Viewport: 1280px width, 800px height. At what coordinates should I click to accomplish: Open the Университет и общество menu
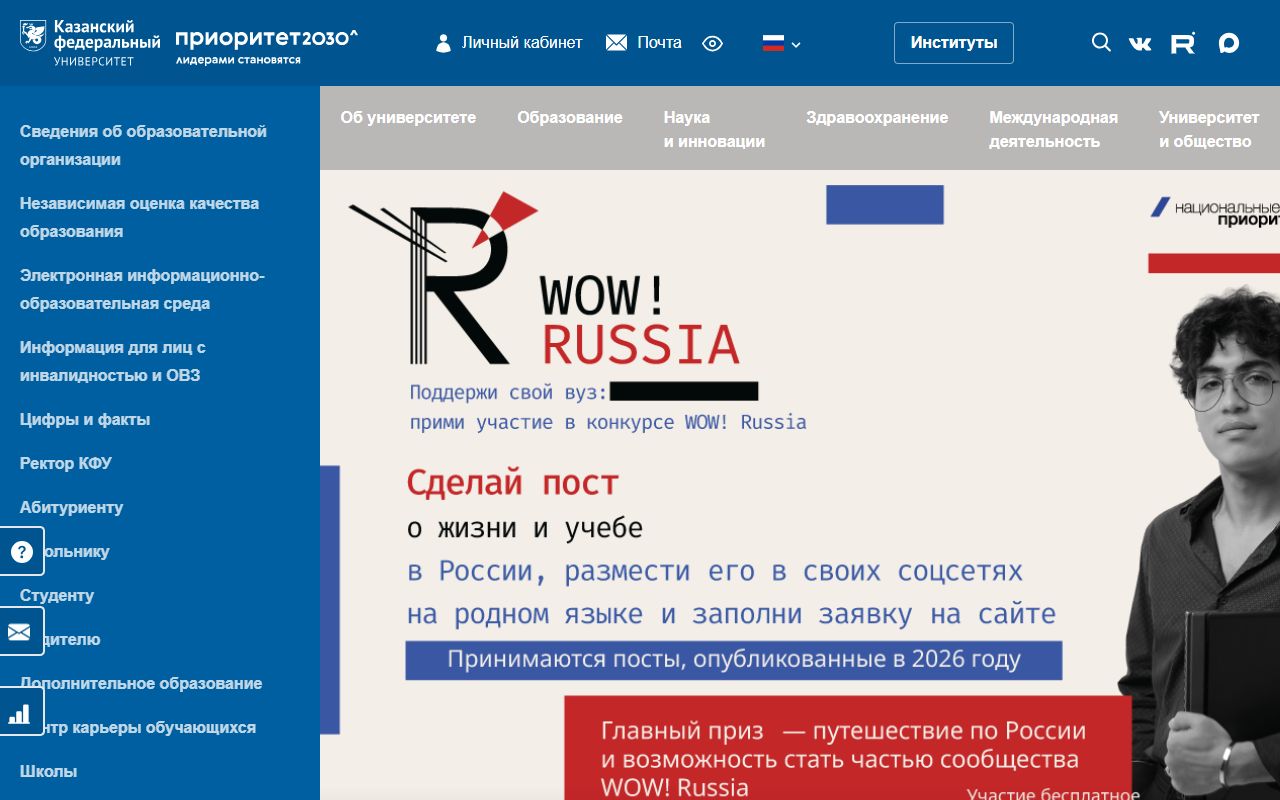point(1209,129)
